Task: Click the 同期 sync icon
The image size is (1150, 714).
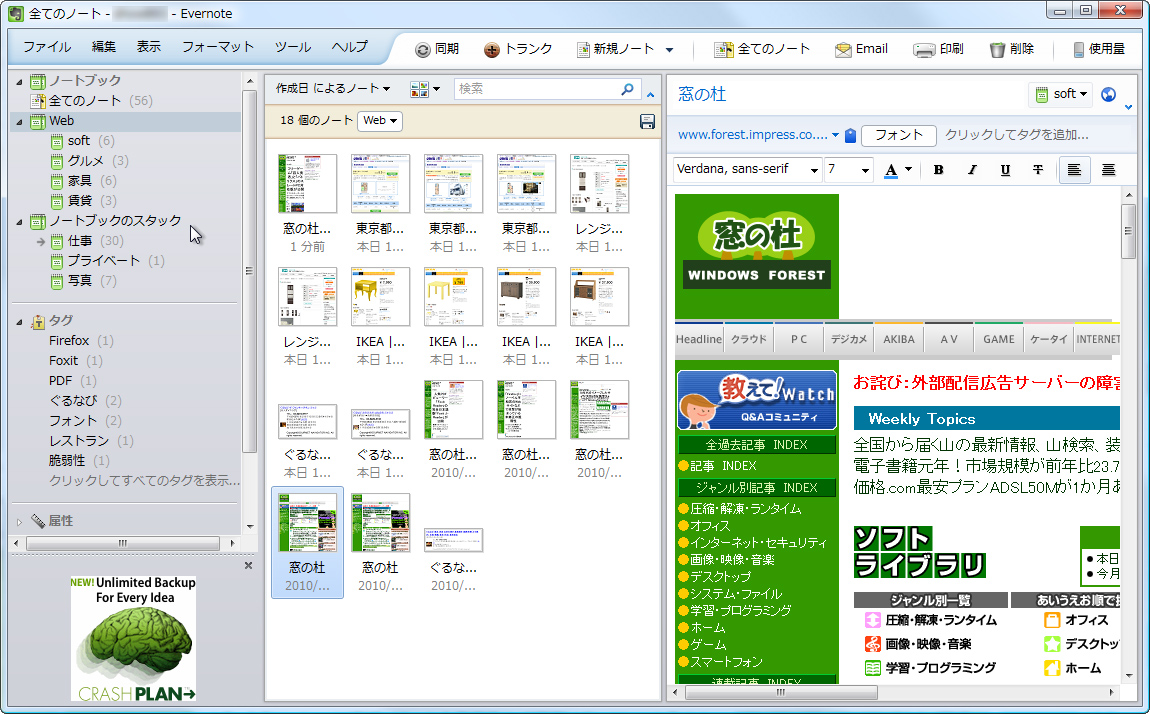Action: 425,48
